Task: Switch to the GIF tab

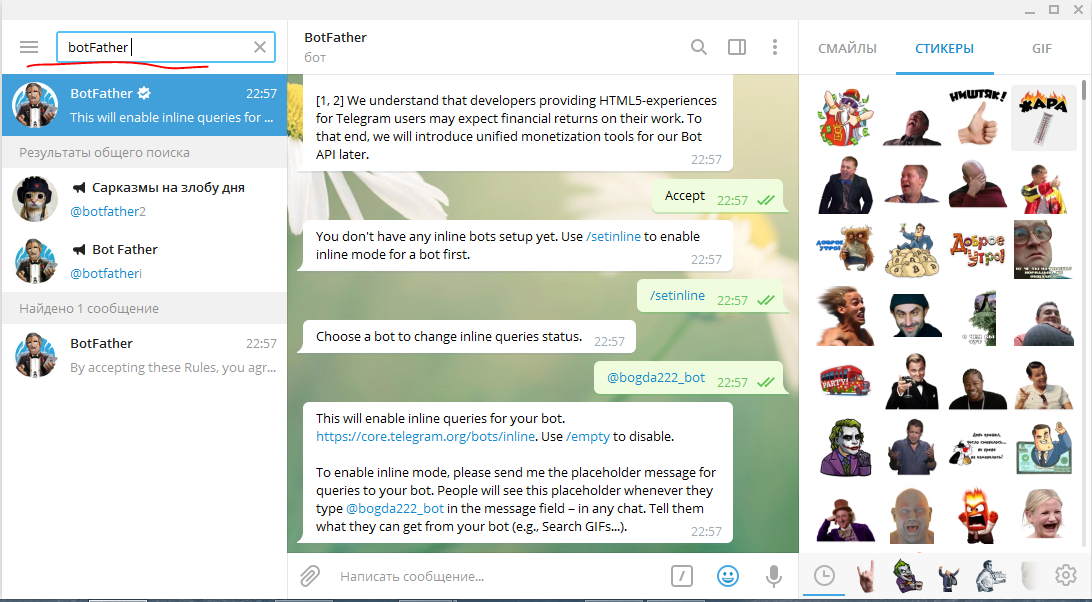Action: (x=1042, y=49)
